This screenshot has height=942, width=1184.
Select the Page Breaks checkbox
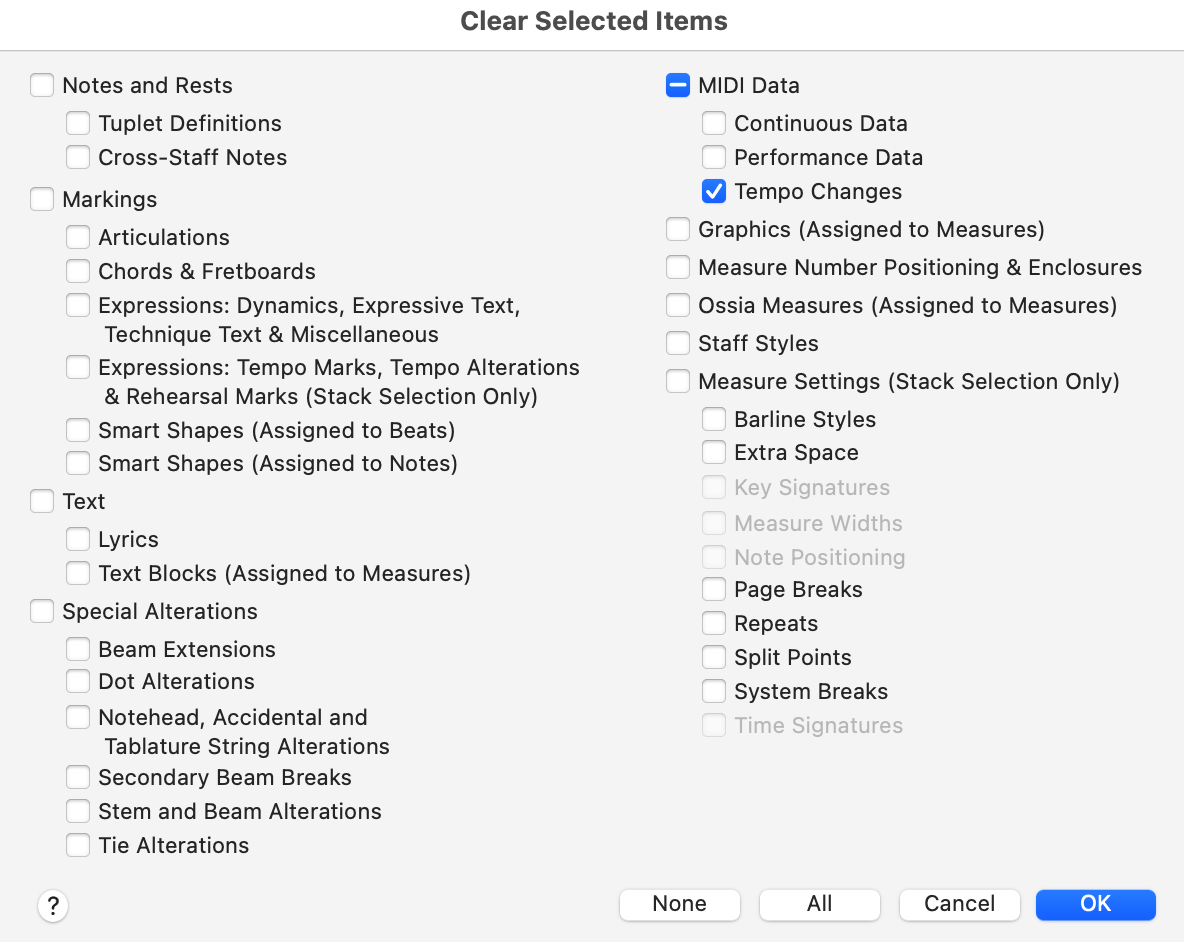tap(714, 589)
